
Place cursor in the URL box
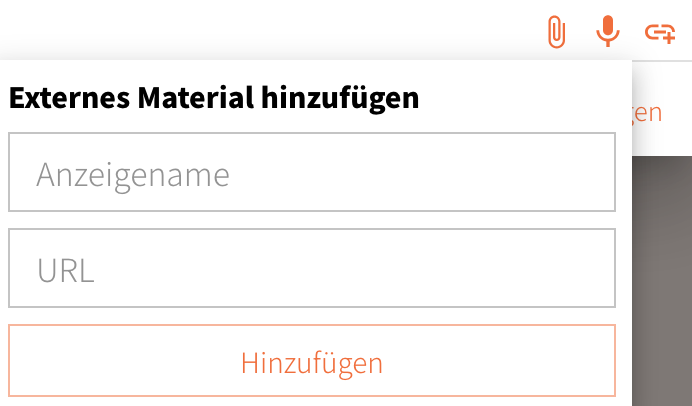click(x=311, y=270)
